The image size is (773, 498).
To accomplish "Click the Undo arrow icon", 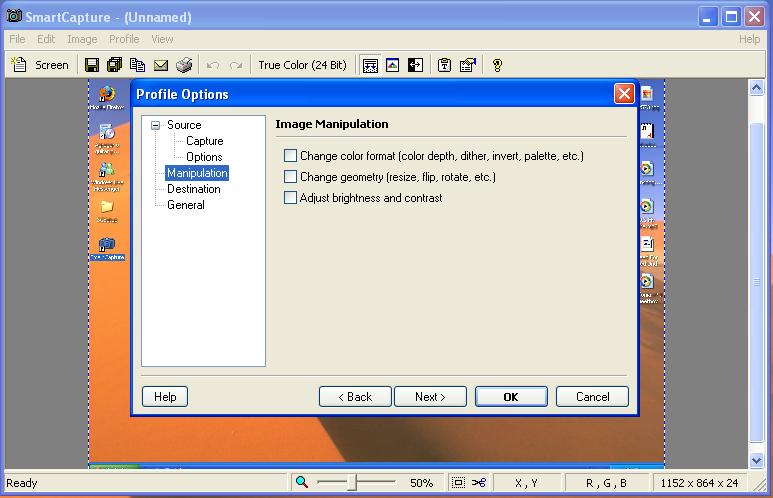I will coord(213,65).
